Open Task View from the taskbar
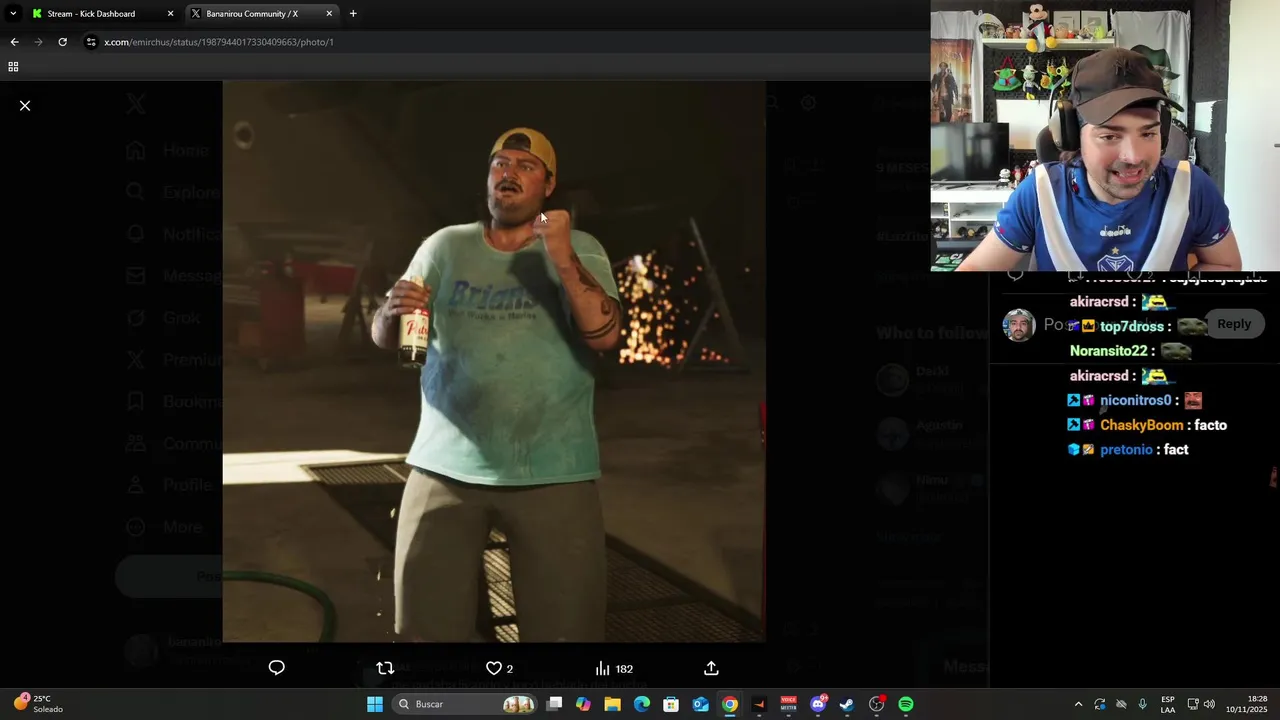Screen dimensions: 1280x720 click(x=555, y=704)
